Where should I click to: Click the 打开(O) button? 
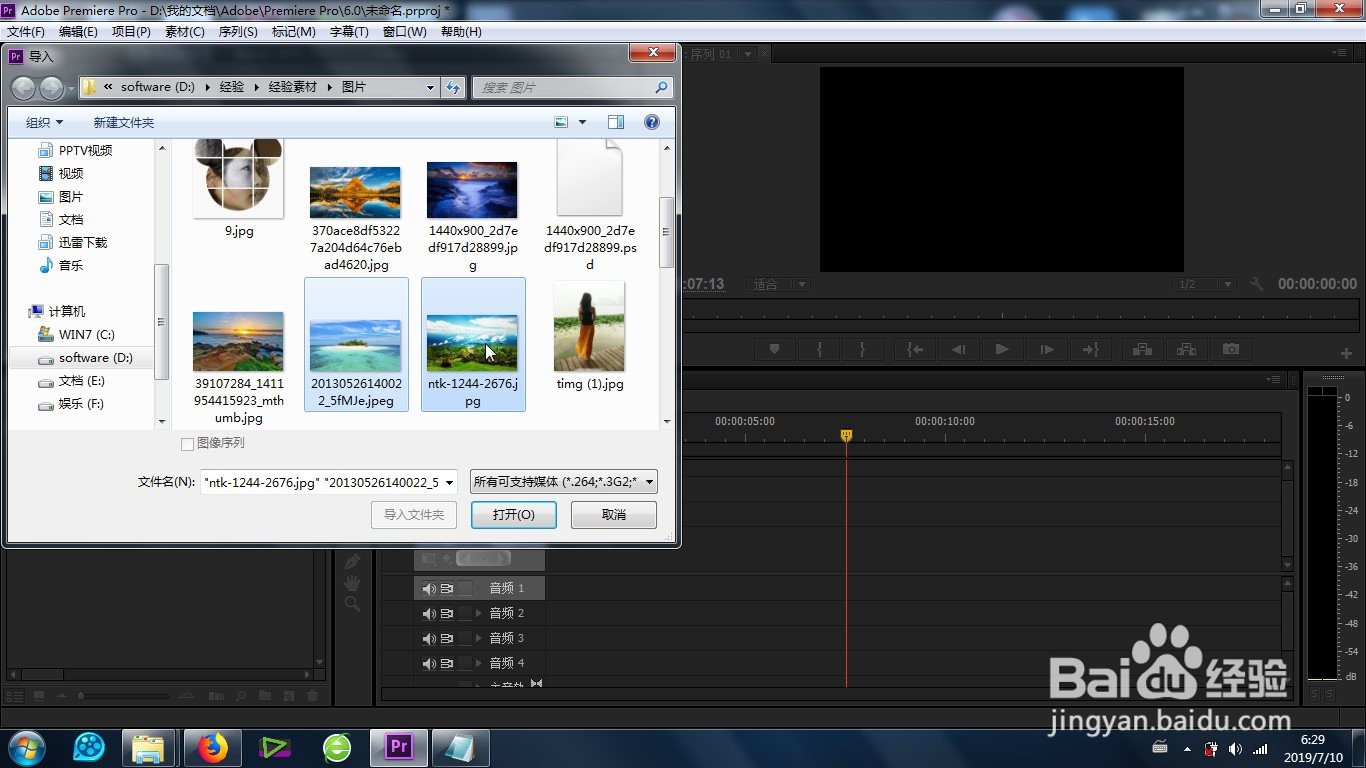(513, 515)
